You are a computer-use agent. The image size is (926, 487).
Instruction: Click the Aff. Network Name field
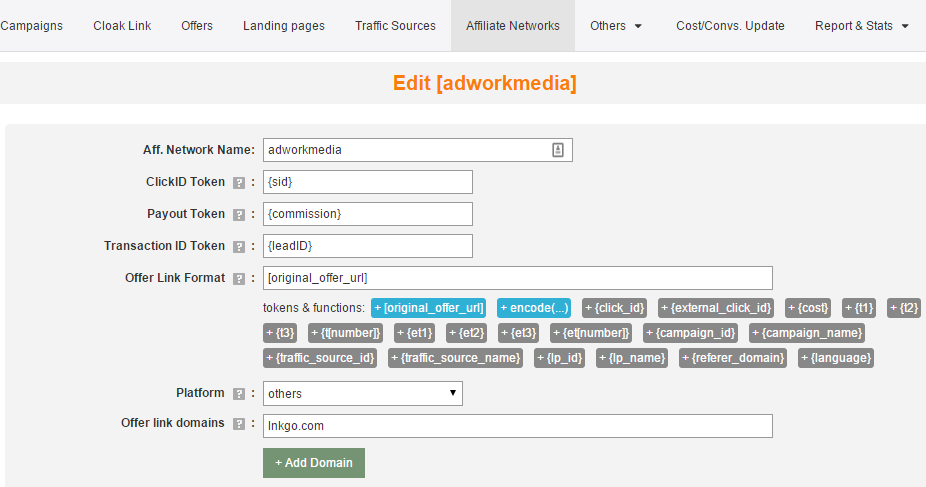click(x=418, y=150)
